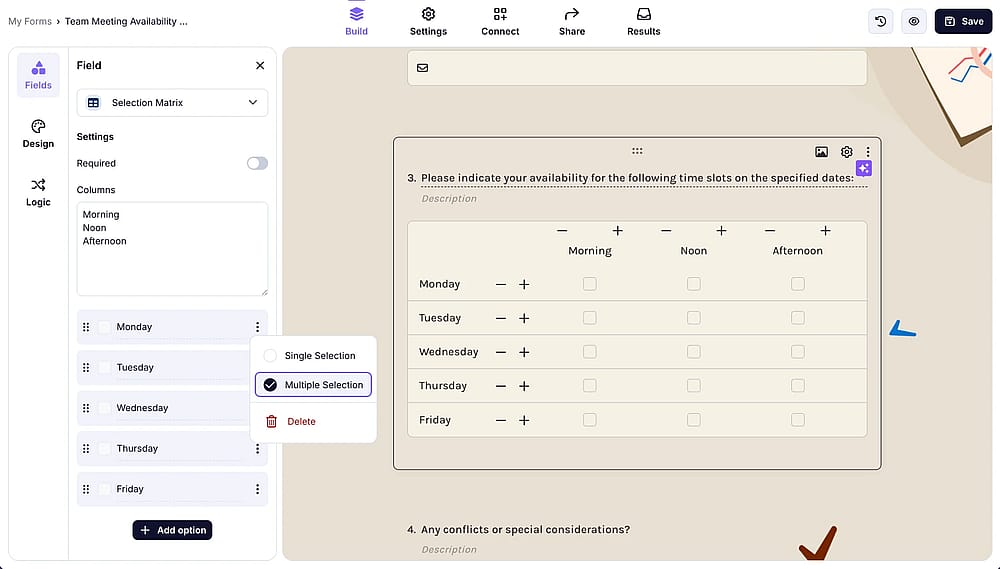Check Tuesday Afternoon box
1000x569 pixels.
click(x=797, y=318)
